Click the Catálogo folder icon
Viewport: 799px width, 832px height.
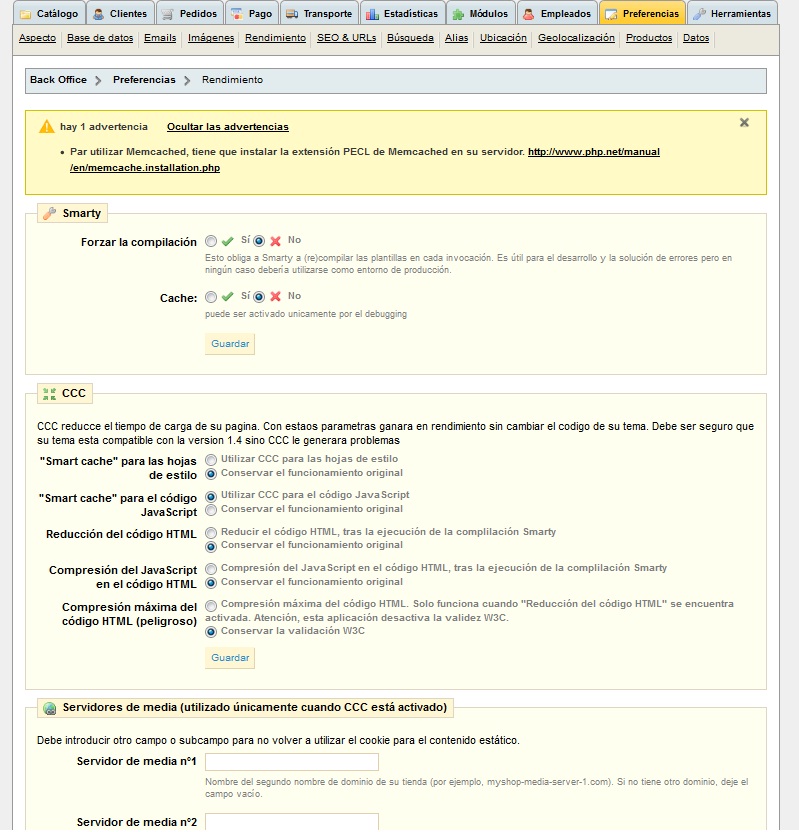point(25,14)
